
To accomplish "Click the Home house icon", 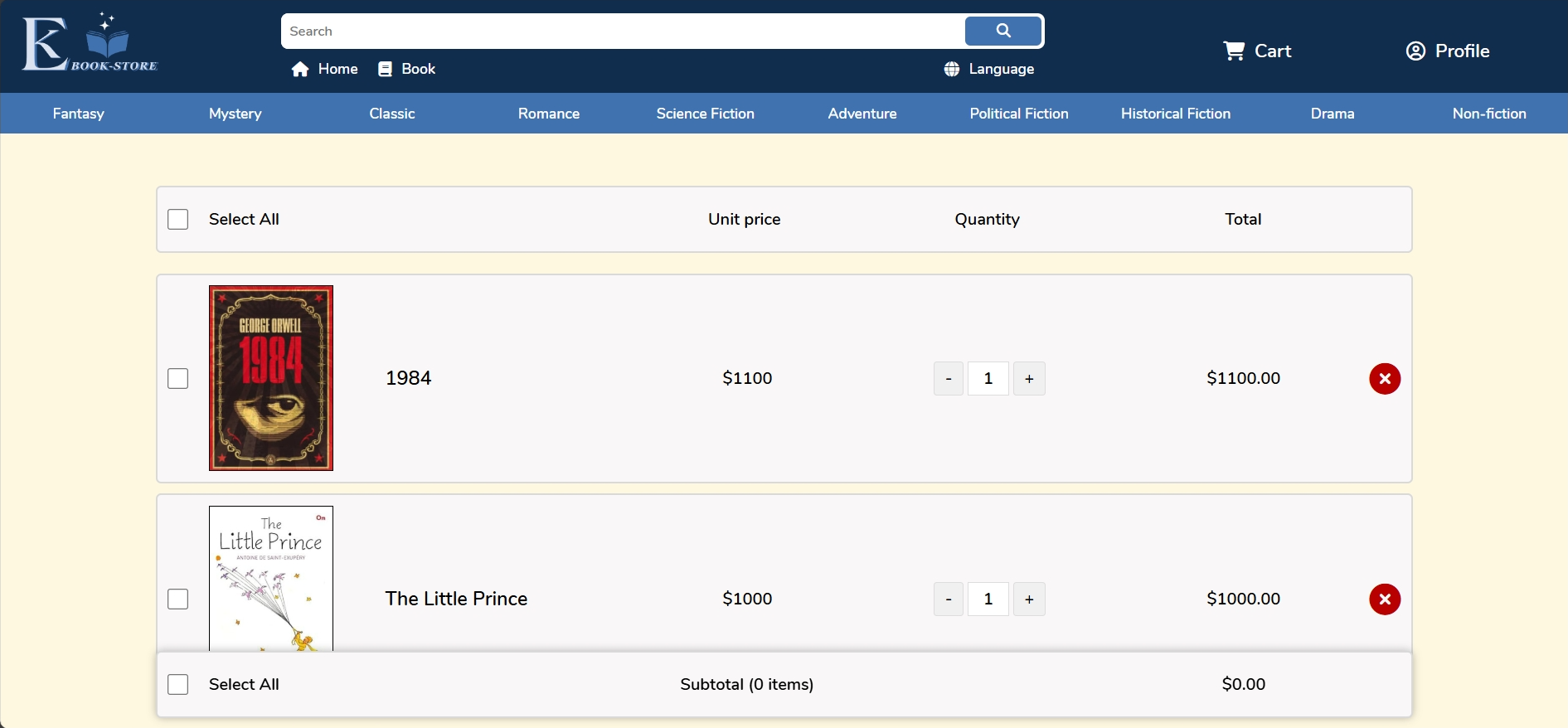I will point(300,70).
